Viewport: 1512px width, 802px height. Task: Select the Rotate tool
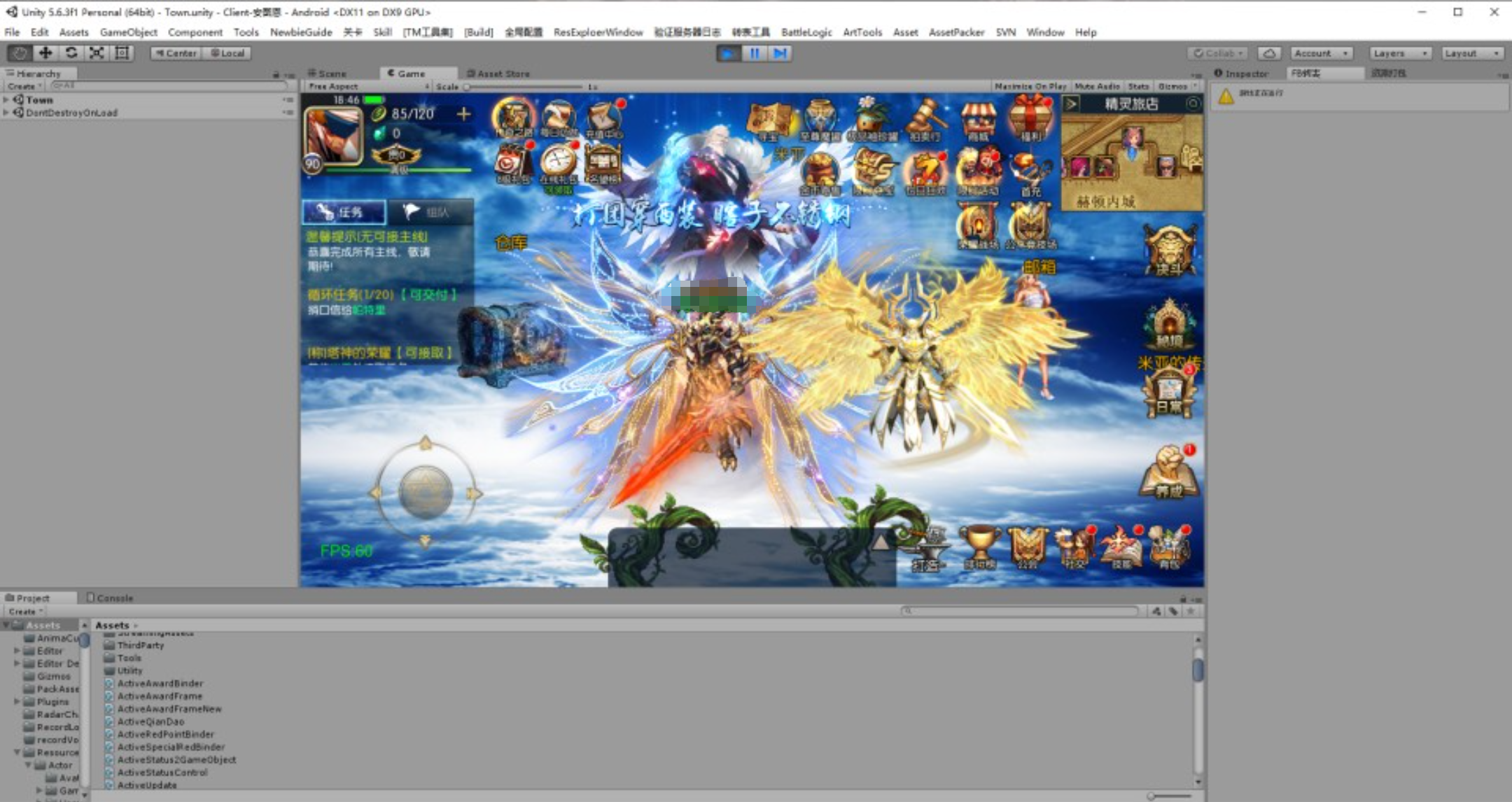click(71, 53)
